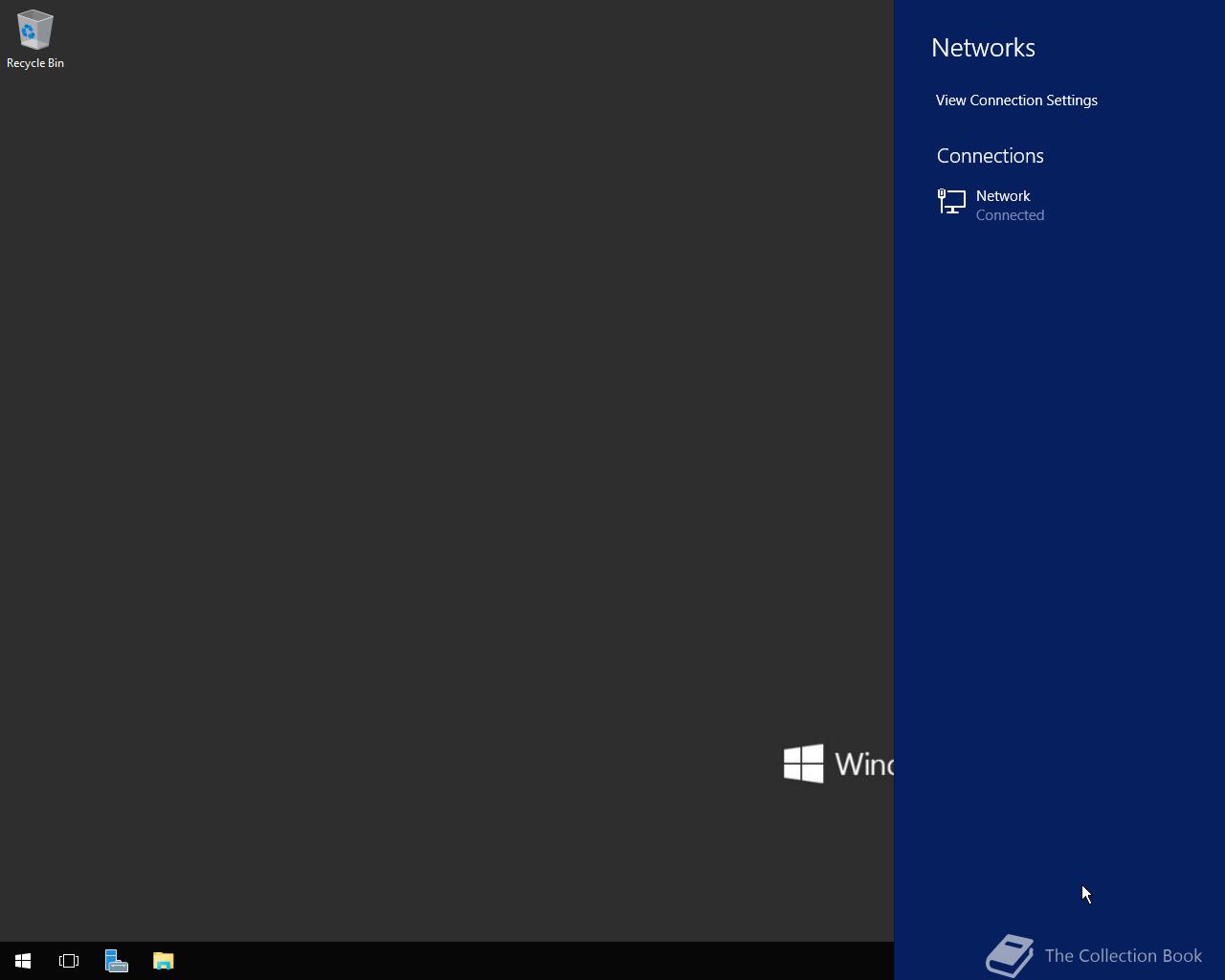Viewport: 1225px width, 980px height.
Task: Click the Connected status text
Action: click(1010, 215)
